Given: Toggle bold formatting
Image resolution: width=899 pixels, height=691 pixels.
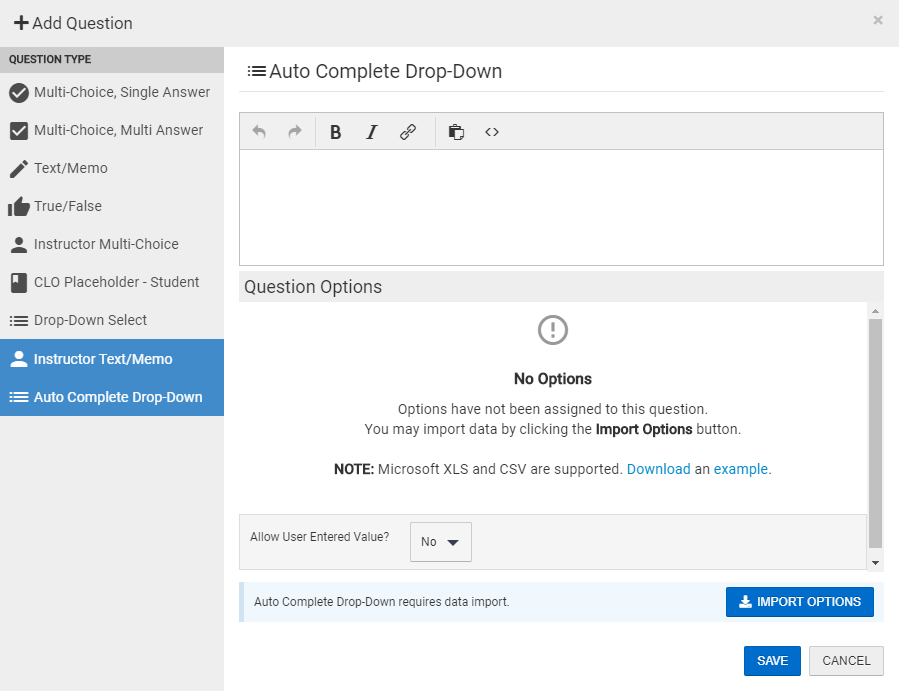Looking at the screenshot, I should click(335, 132).
